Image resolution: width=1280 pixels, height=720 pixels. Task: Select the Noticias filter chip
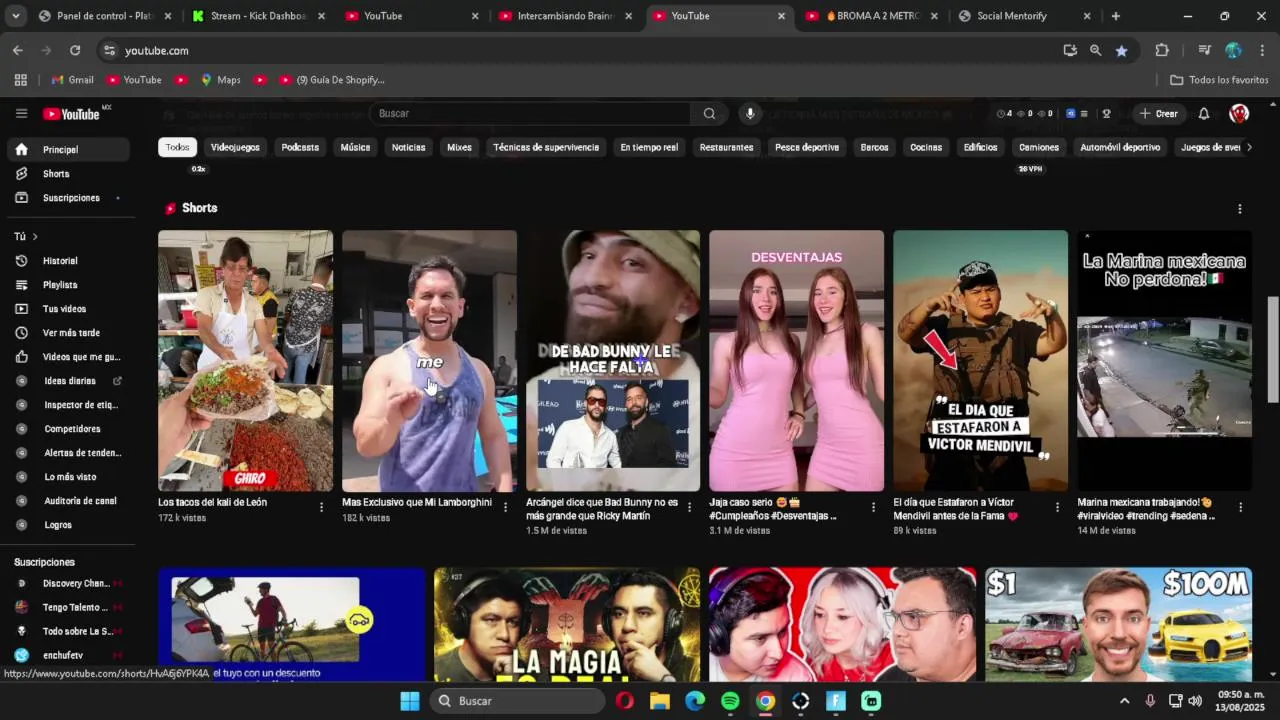point(408,147)
